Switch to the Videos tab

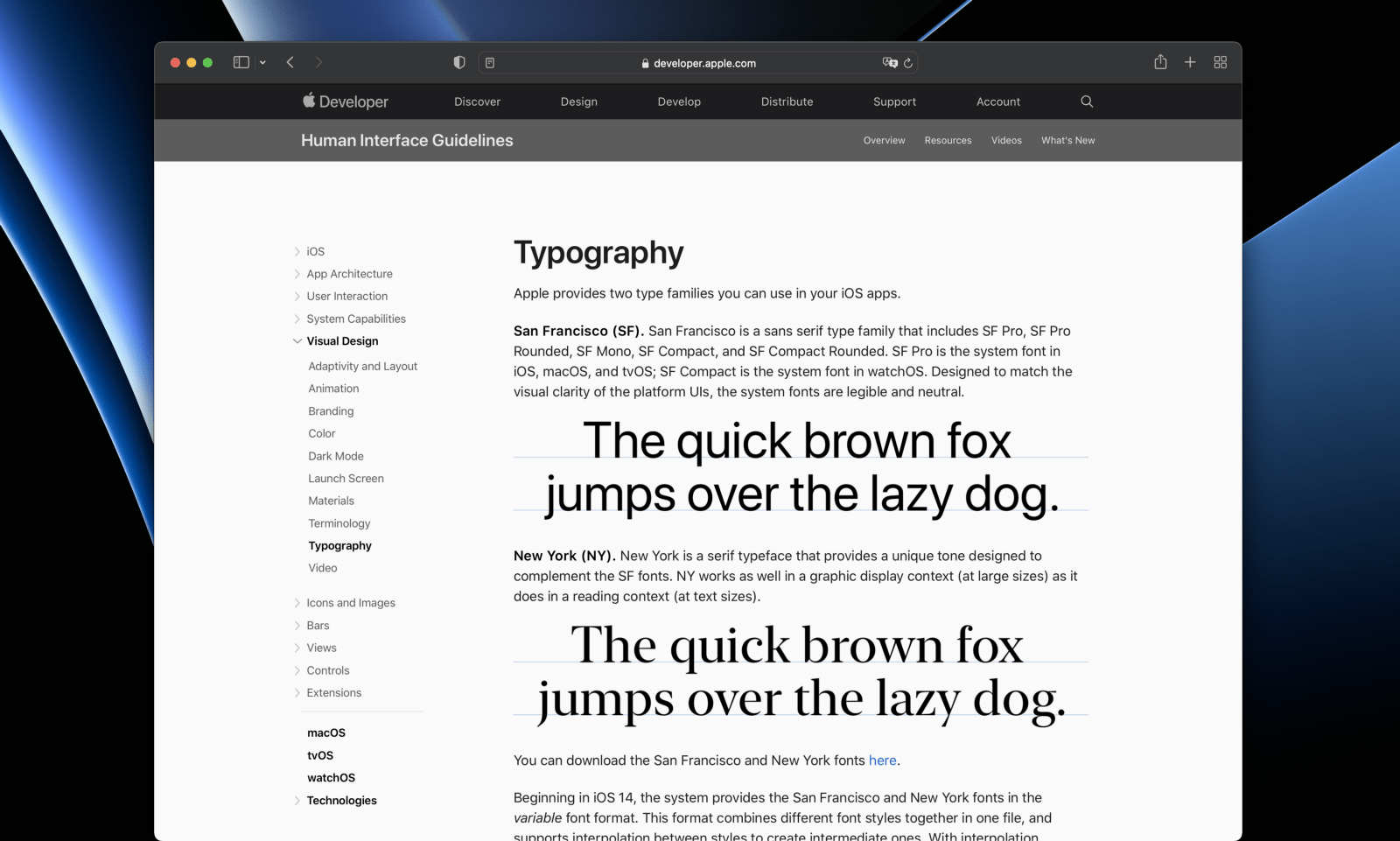pos(1006,140)
